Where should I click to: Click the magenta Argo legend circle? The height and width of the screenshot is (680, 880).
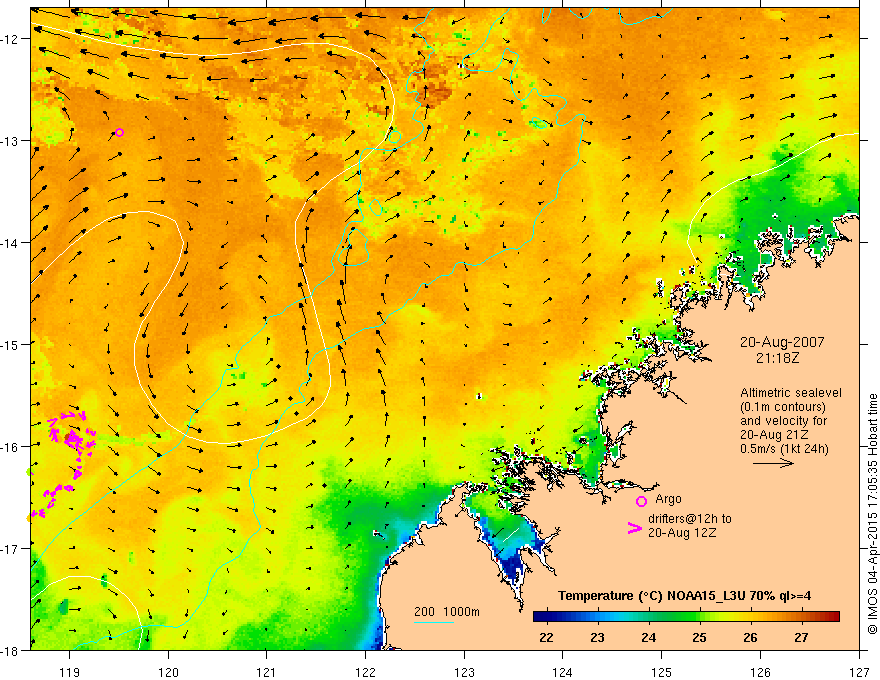tap(641, 501)
